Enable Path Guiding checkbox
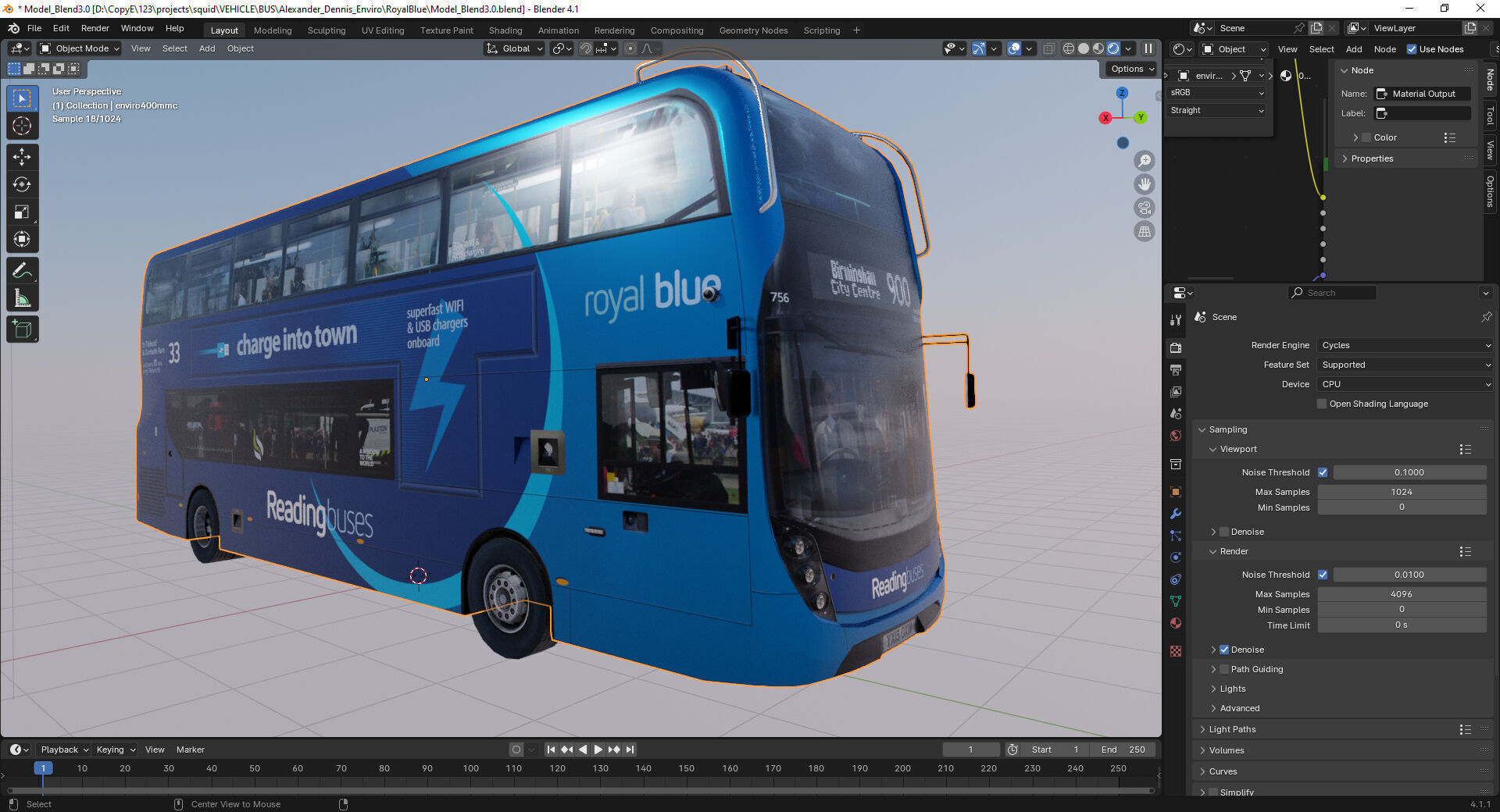 1224,669
